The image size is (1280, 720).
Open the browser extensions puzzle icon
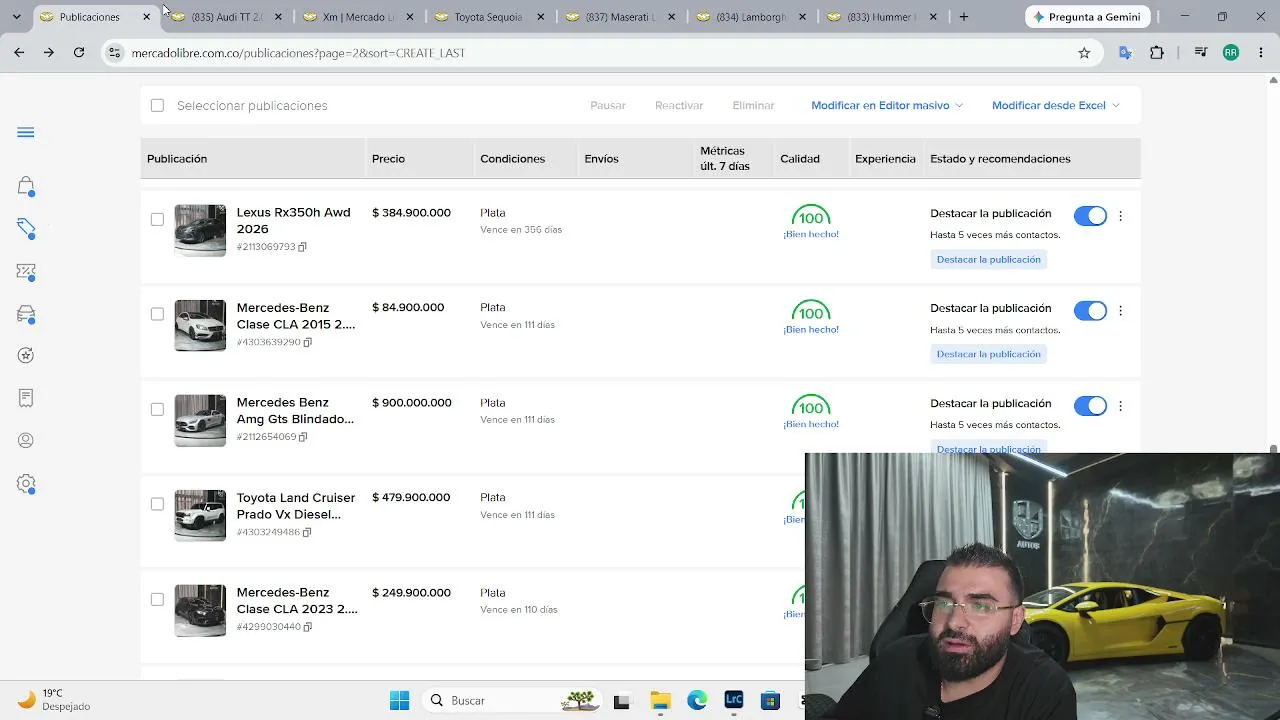[x=1157, y=53]
